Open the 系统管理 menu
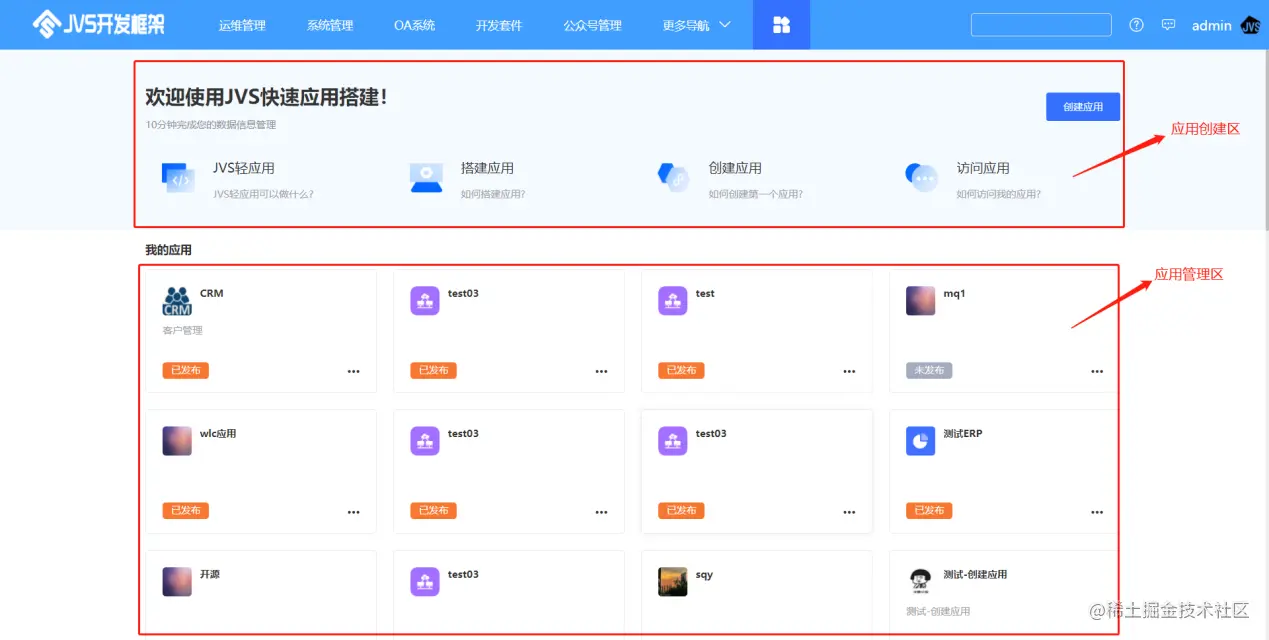The height and width of the screenshot is (640, 1269). click(330, 25)
